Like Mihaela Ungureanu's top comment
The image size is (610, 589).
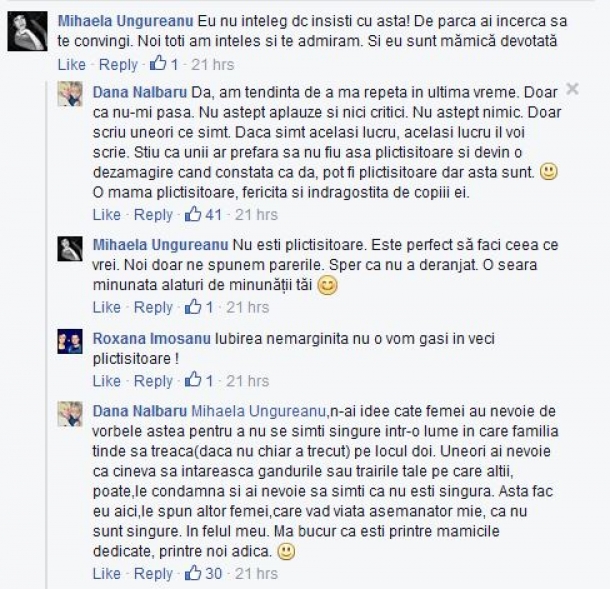click(72, 64)
